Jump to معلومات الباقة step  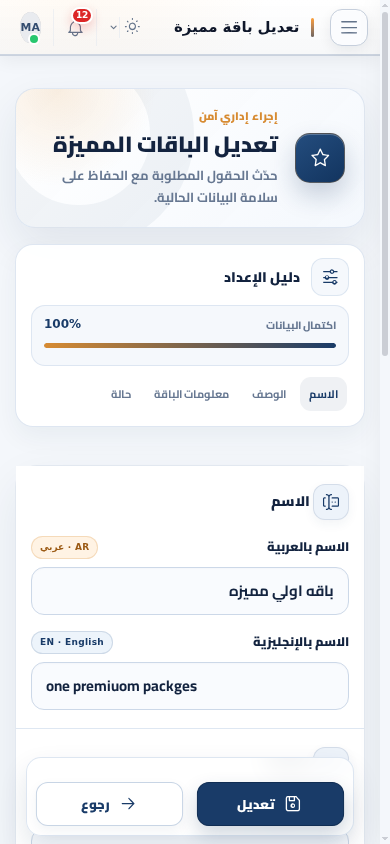(192, 395)
